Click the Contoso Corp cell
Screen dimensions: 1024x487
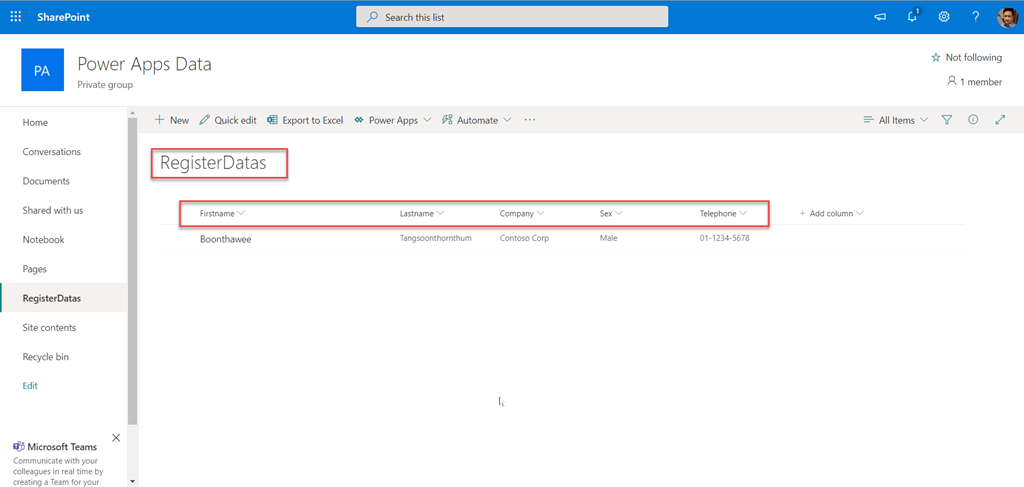coord(524,238)
